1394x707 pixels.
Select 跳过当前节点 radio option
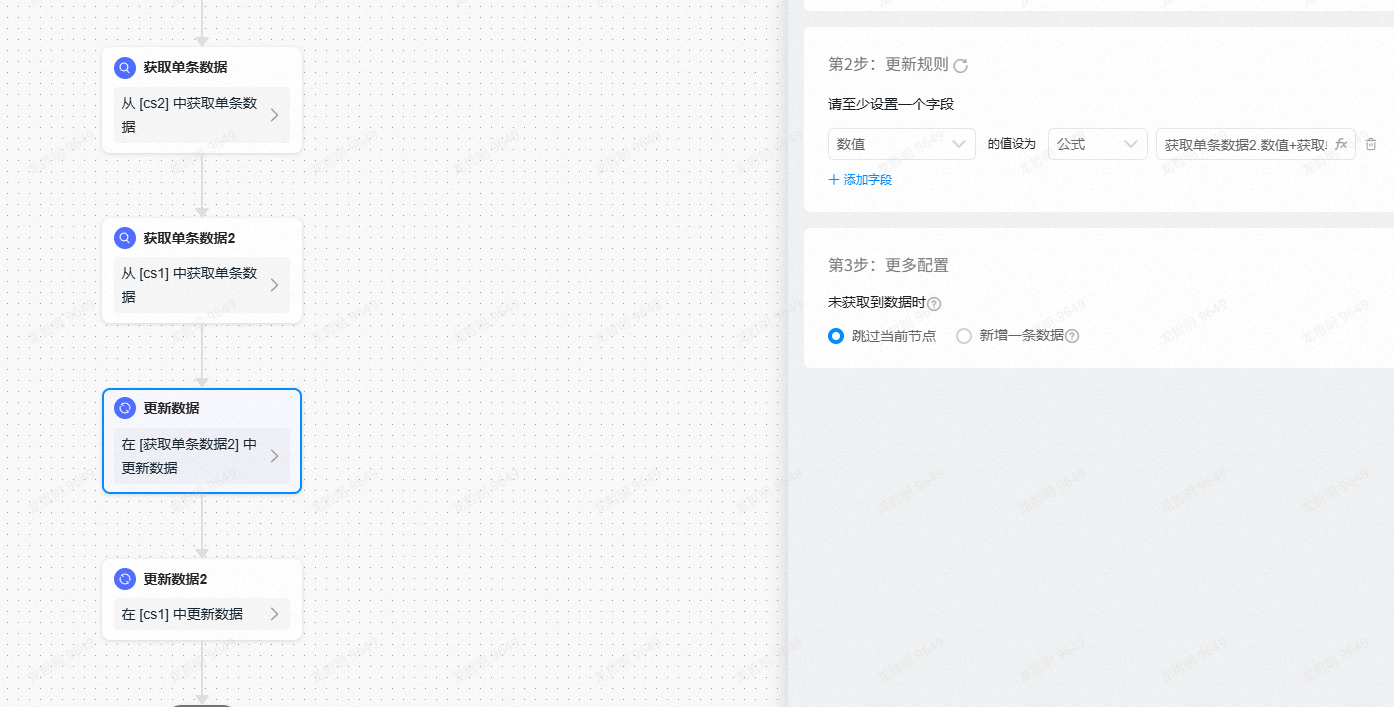(x=836, y=336)
